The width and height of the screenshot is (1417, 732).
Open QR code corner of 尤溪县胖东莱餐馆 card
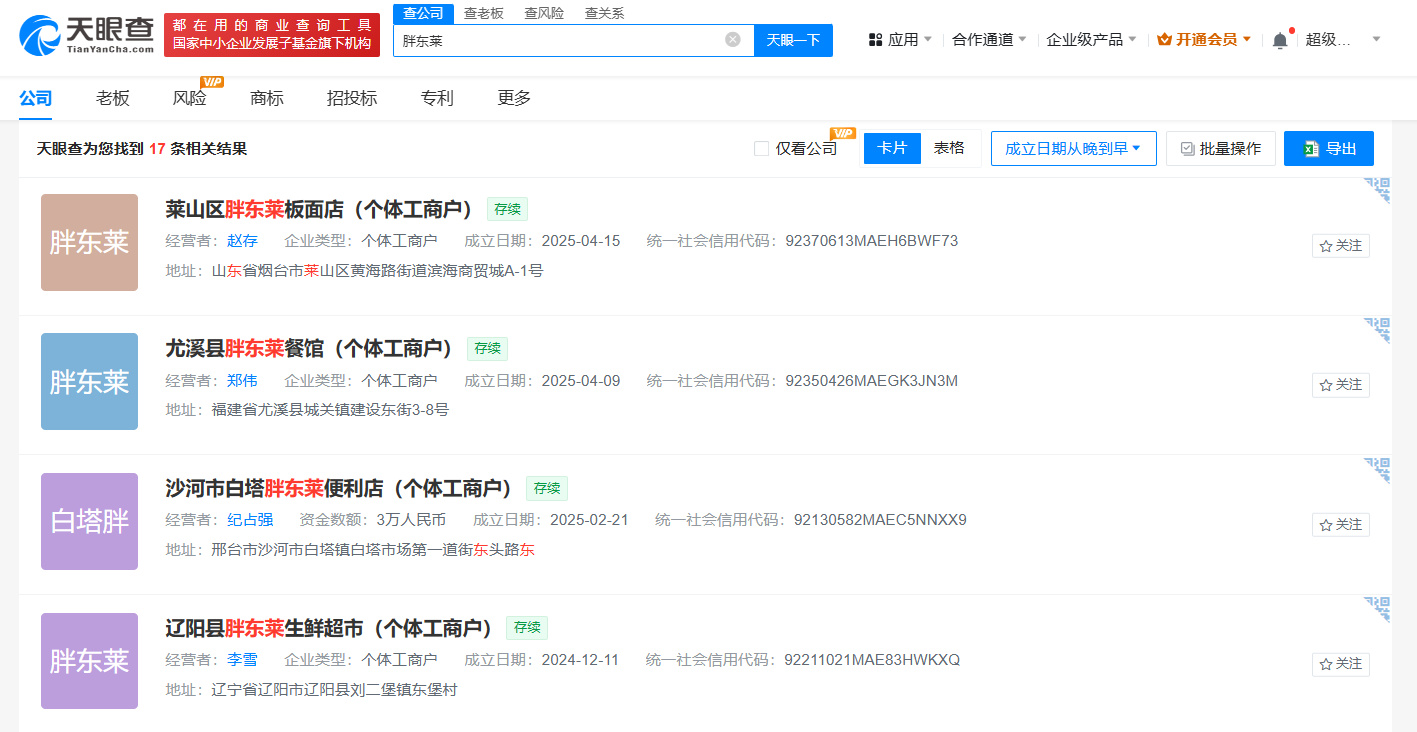tap(1378, 330)
